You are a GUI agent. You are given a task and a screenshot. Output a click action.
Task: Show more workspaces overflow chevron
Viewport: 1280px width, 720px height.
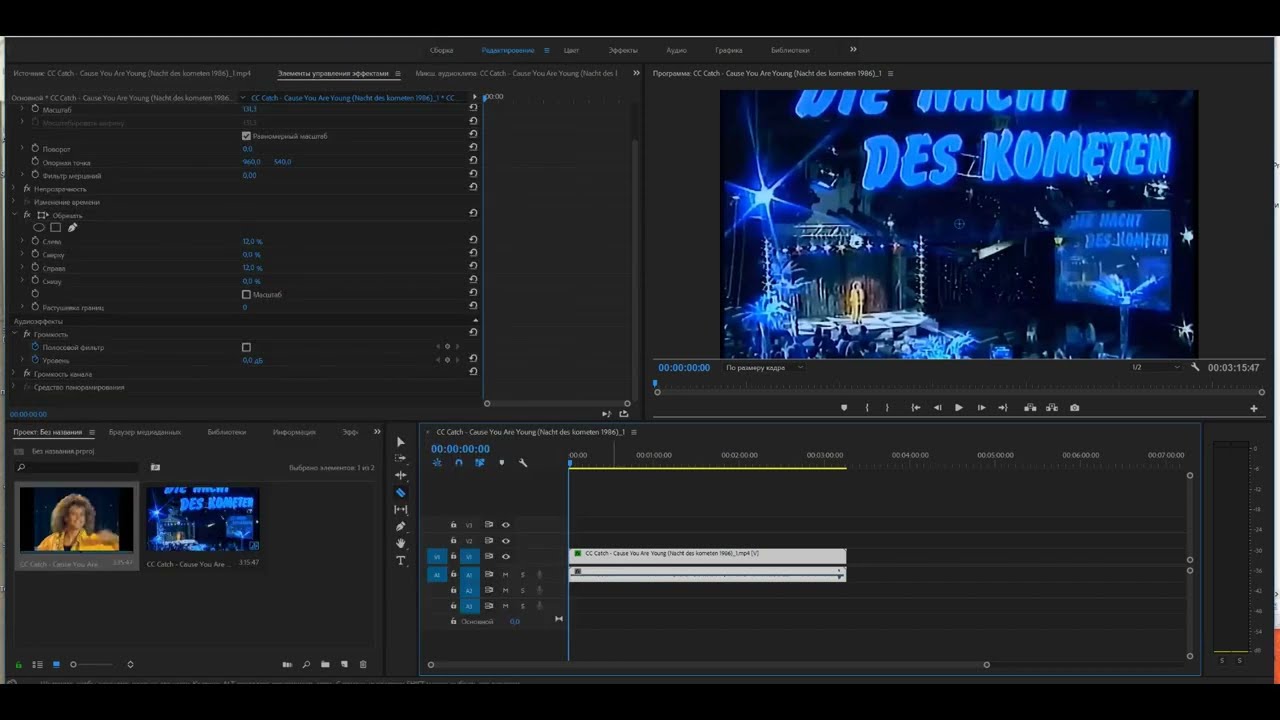pyautogui.click(x=853, y=49)
